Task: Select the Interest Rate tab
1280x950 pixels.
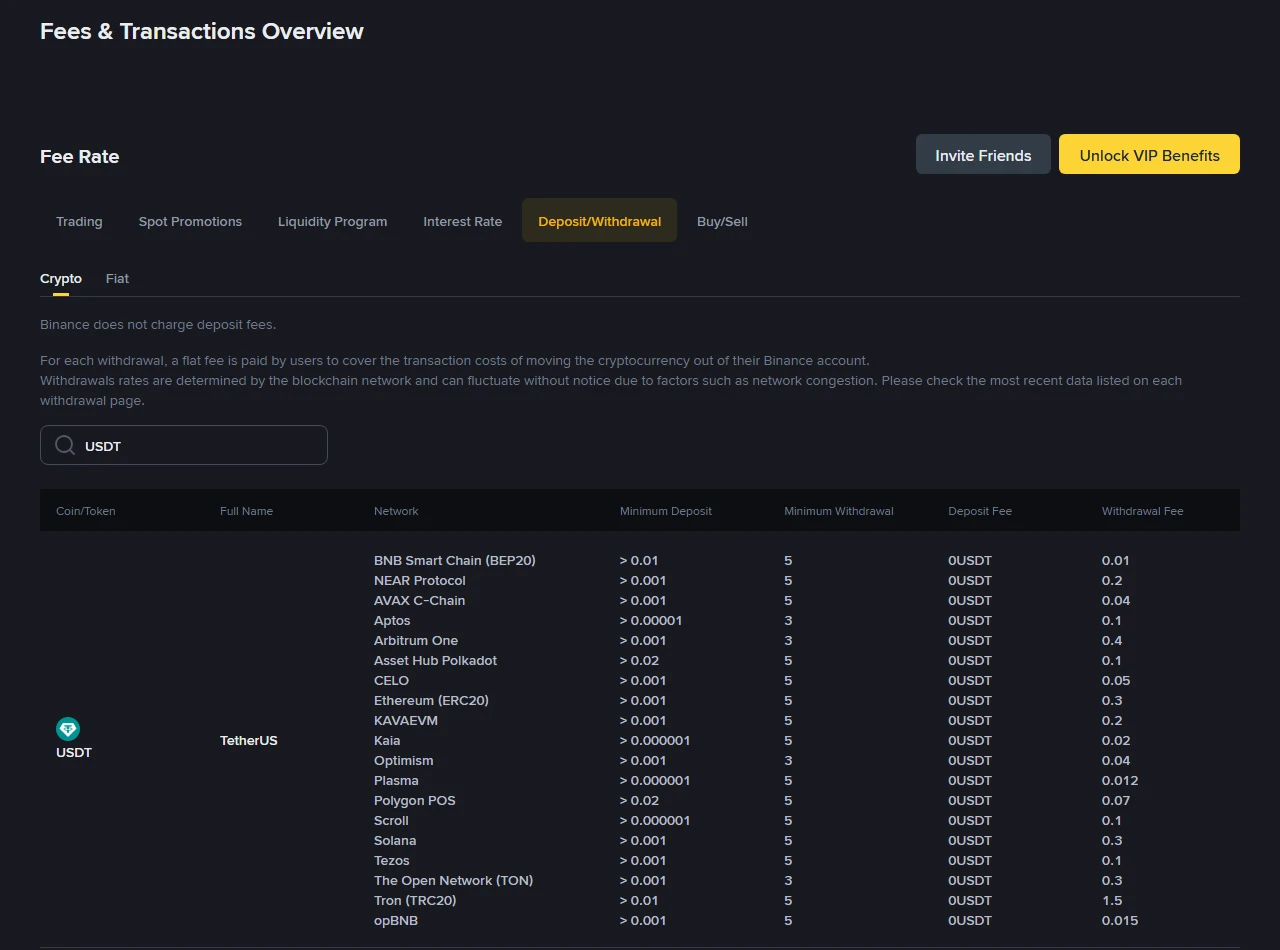Action: pyautogui.click(x=462, y=221)
